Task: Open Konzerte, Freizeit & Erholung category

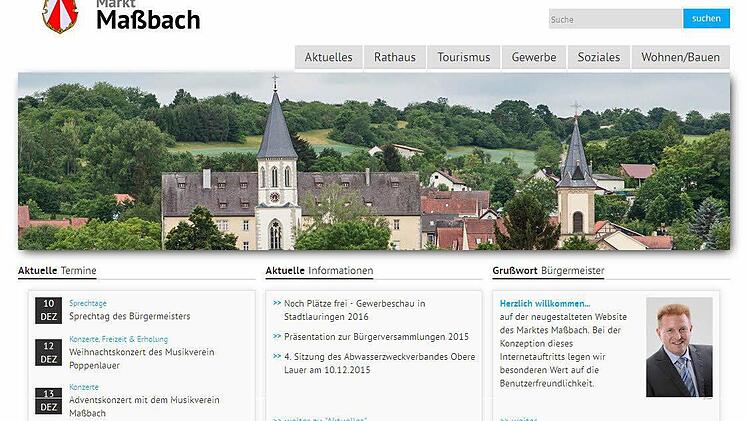Action: pos(118,339)
